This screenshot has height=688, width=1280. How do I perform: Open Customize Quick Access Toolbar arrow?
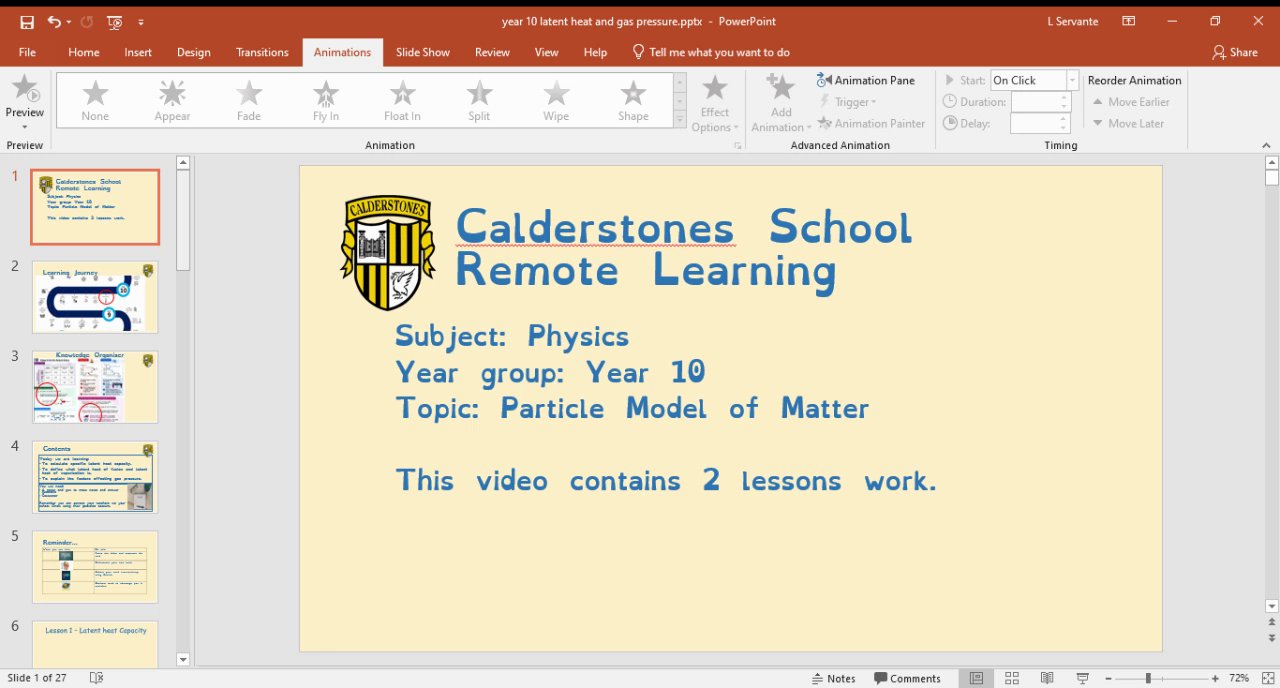pos(141,22)
